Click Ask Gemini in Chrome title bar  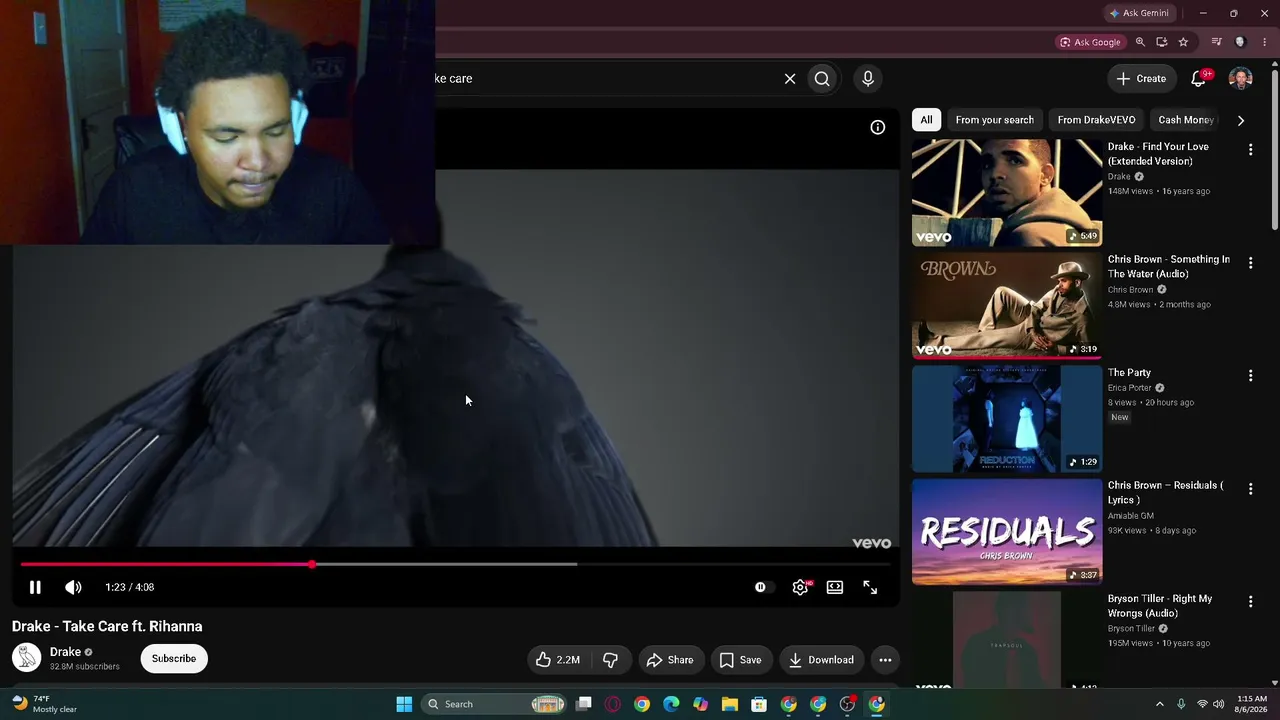pos(1138,13)
